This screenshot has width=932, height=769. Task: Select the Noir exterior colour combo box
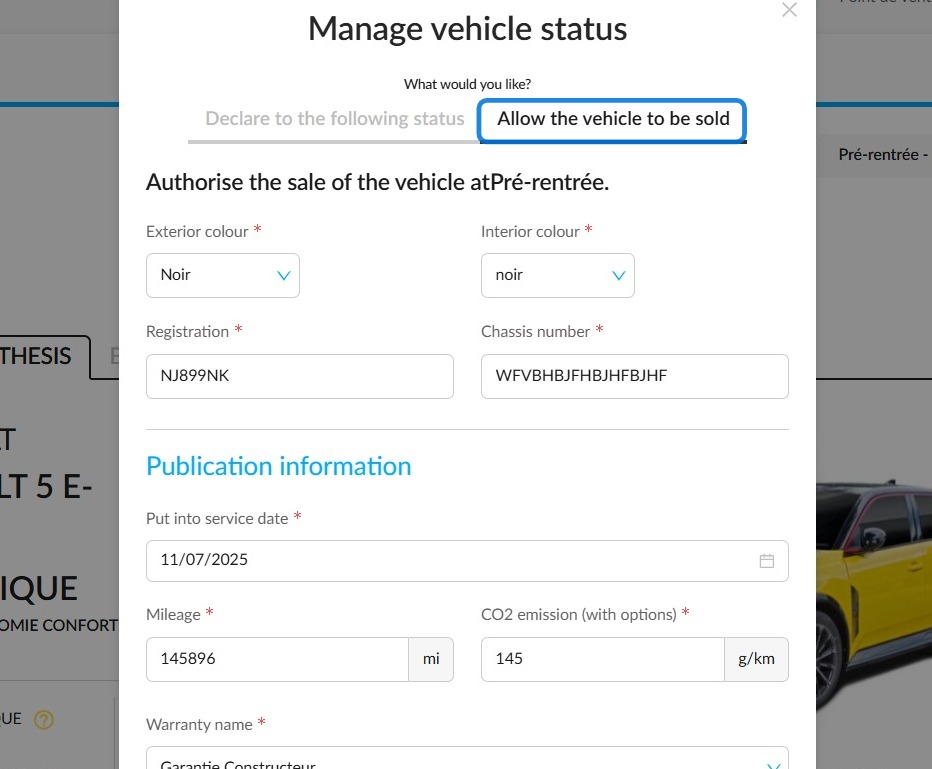[x=223, y=275]
